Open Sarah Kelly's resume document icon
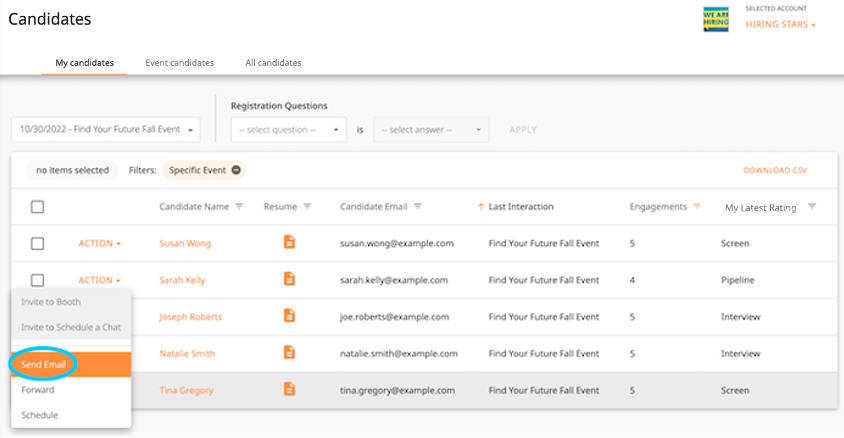Image resolution: width=844 pixels, height=438 pixels. coord(289,279)
